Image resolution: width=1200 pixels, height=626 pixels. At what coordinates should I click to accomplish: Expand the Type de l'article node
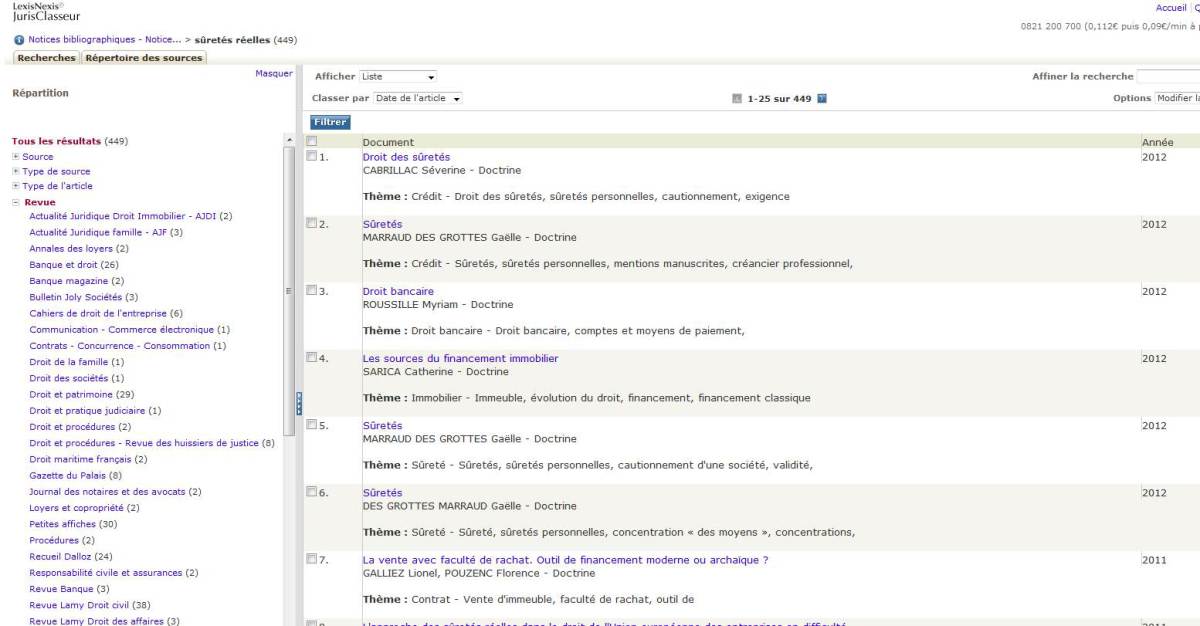16,186
